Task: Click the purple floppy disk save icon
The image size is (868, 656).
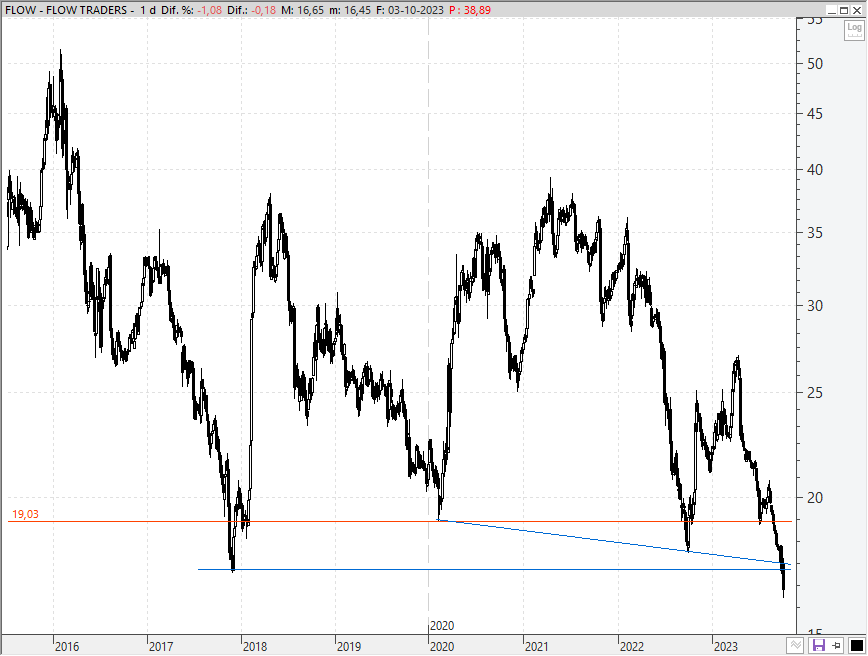Action: pyautogui.click(x=819, y=645)
